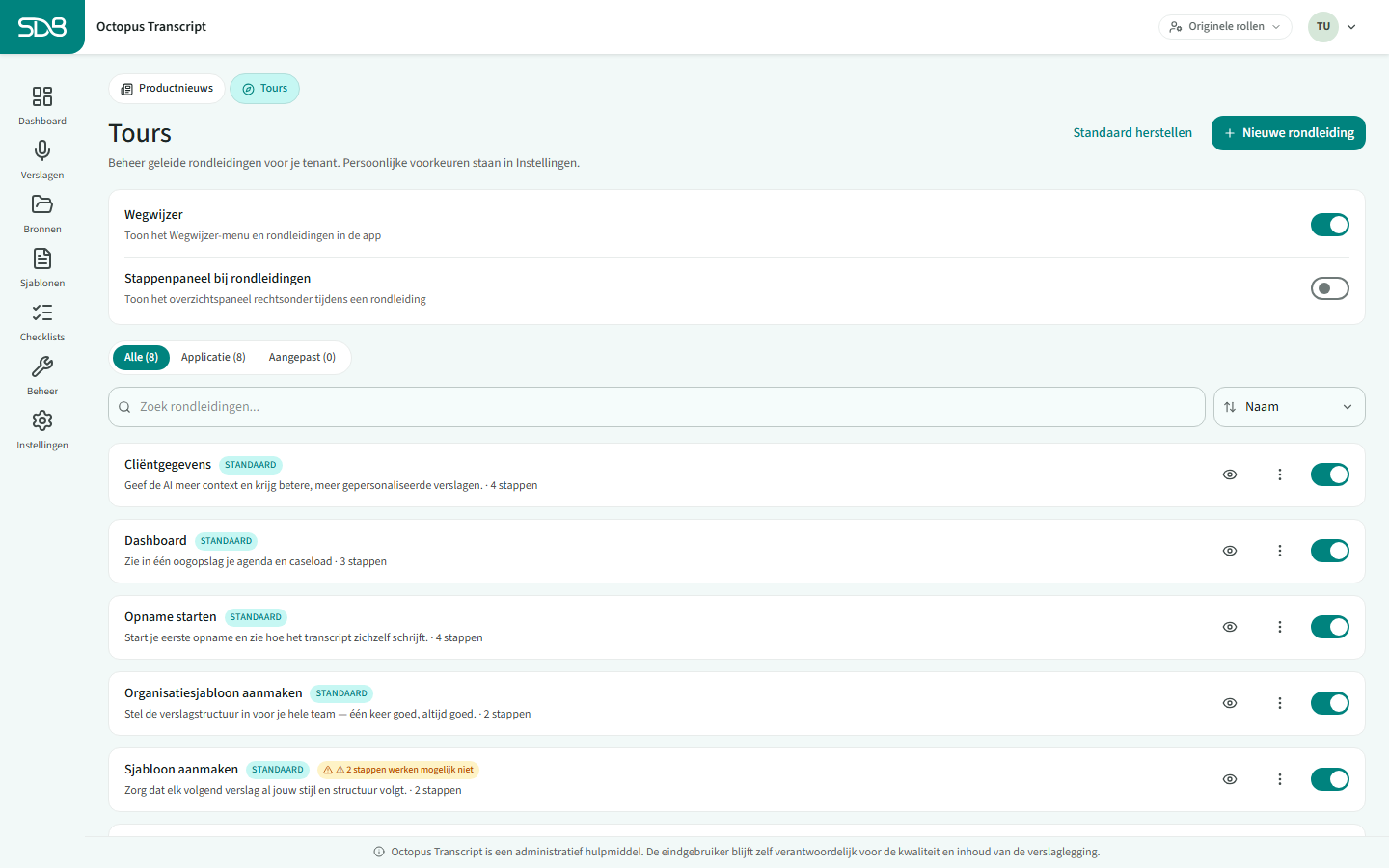Click the Tours page heading
1389x868 pixels.
(140, 133)
